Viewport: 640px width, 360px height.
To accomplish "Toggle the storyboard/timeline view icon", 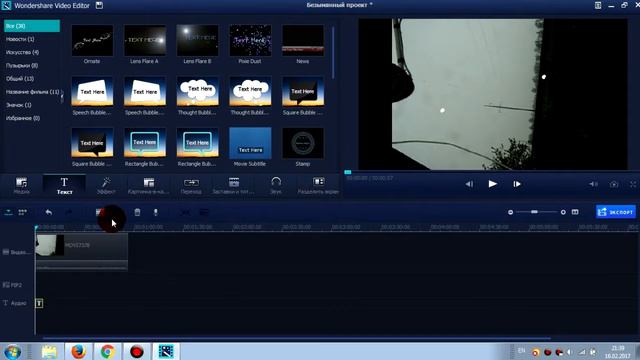I will pos(22,212).
